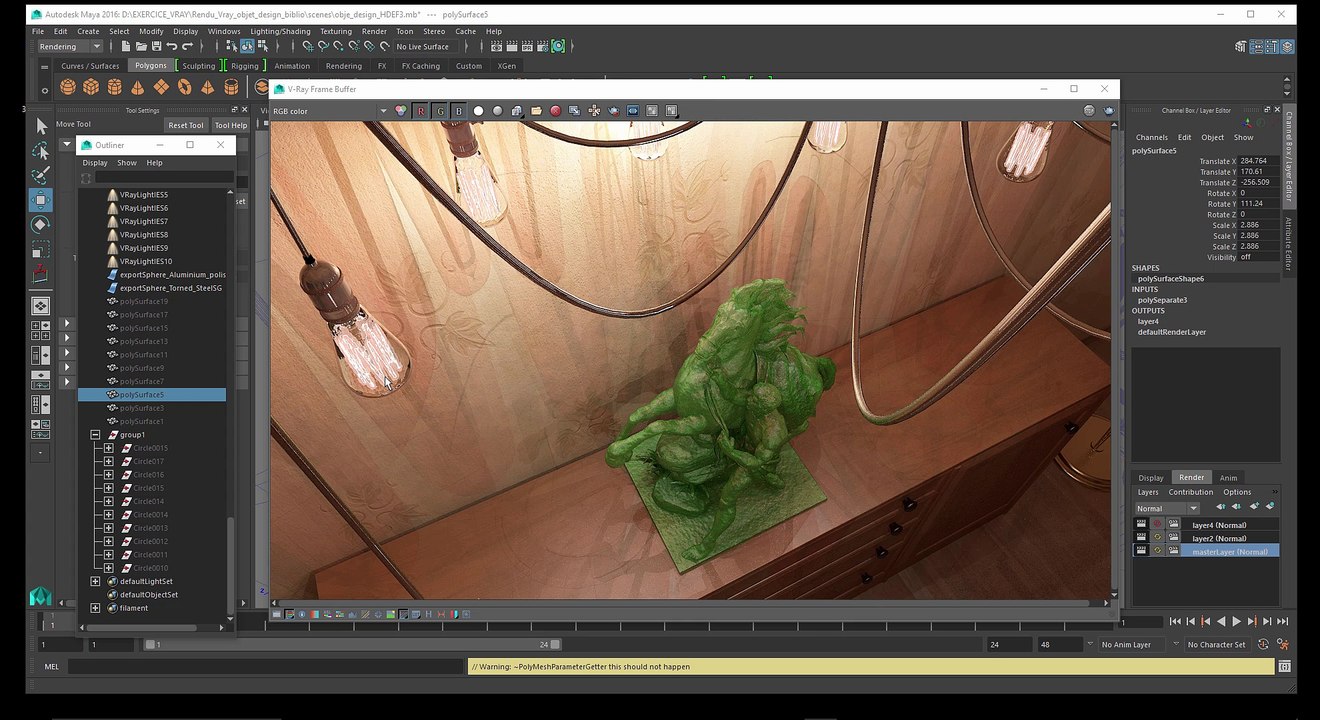Toggle renderable flag for layer4
This screenshot has width=1320, height=720.
coord(1141,524)
